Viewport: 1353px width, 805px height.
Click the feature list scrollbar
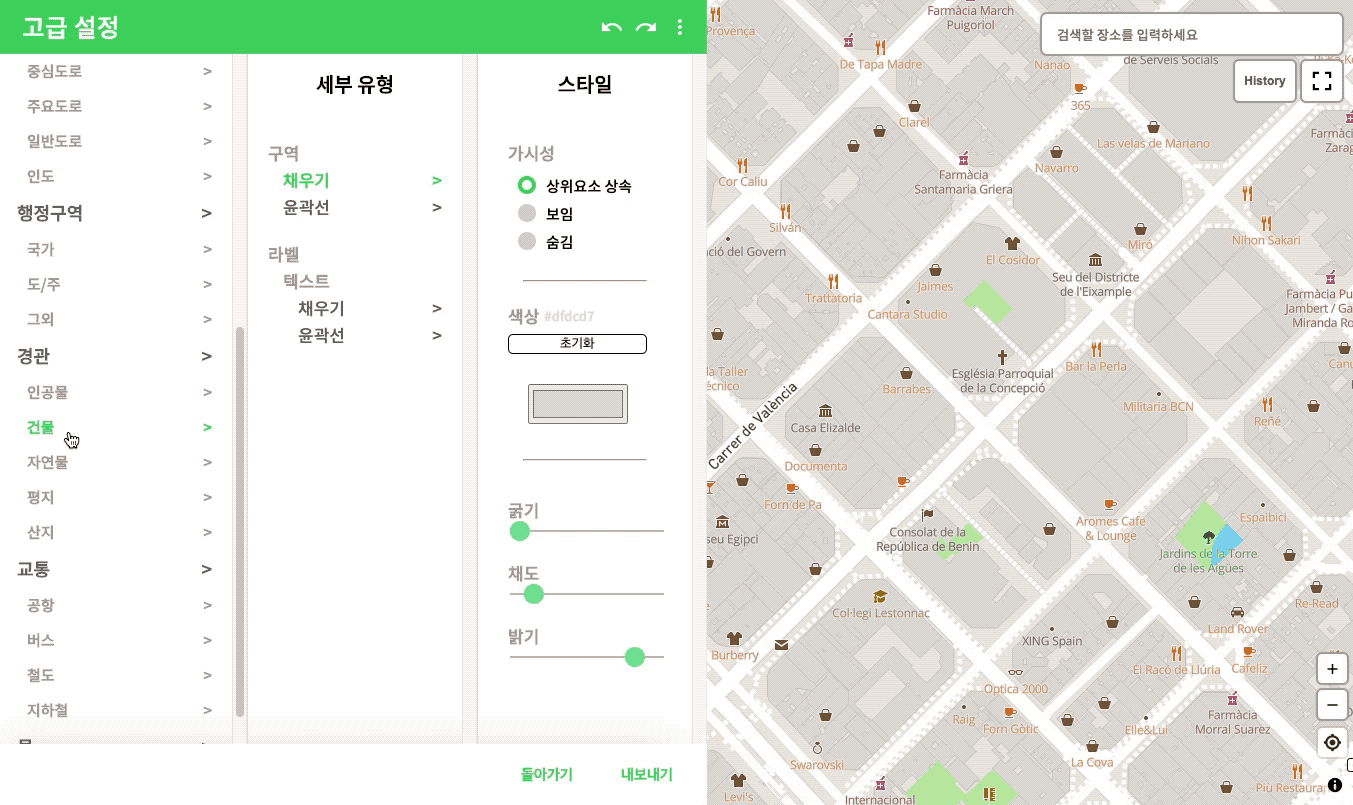point(239,521)
